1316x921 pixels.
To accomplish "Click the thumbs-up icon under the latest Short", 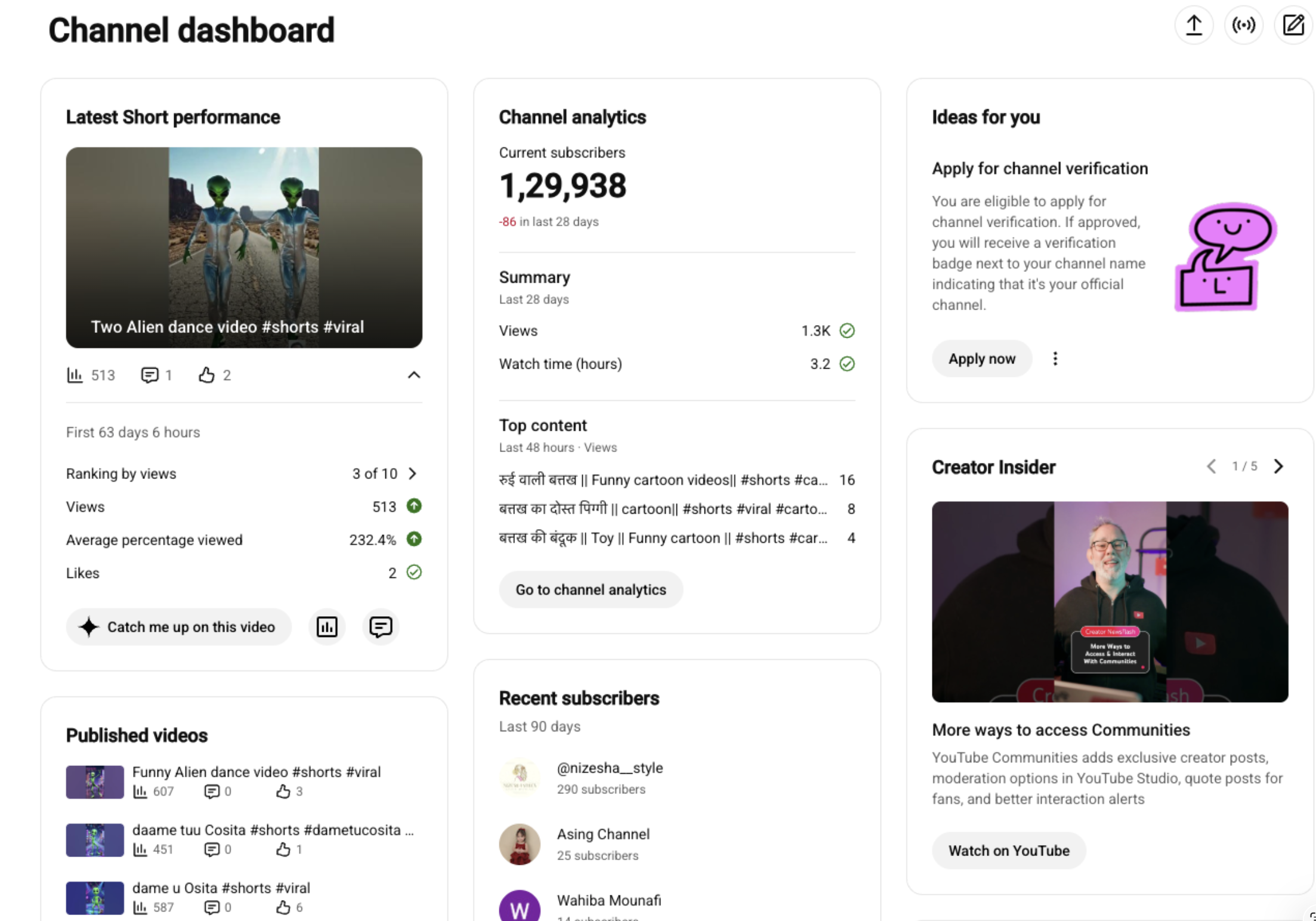I will (206, 375).
